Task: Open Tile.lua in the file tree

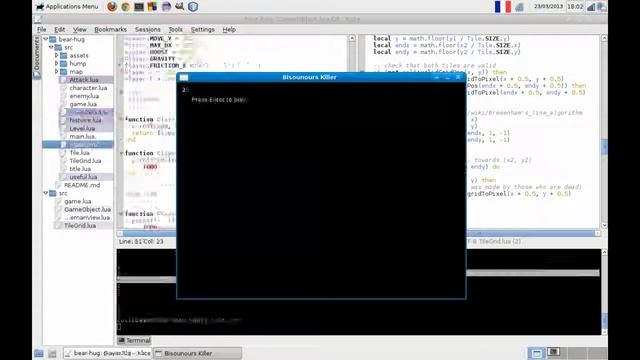Action: (x=79, y=153)
